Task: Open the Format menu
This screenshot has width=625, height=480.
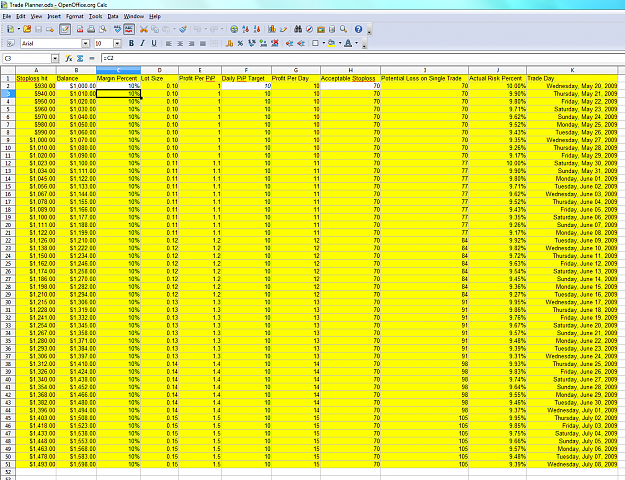Action: 75,16
